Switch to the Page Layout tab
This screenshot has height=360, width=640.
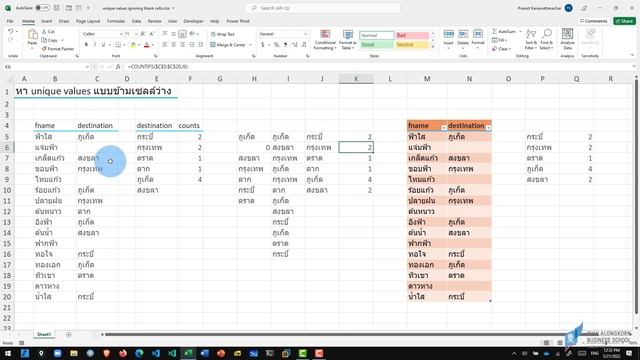tap(88, 21)
